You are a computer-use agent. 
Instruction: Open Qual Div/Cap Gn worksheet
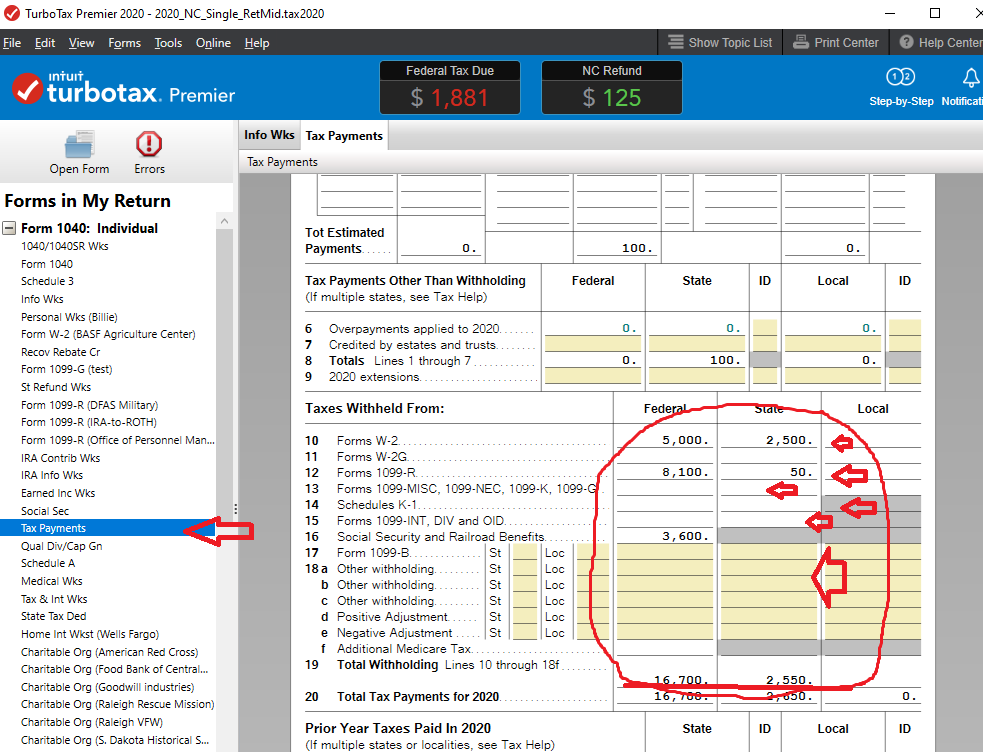click(x=61, y=546)
